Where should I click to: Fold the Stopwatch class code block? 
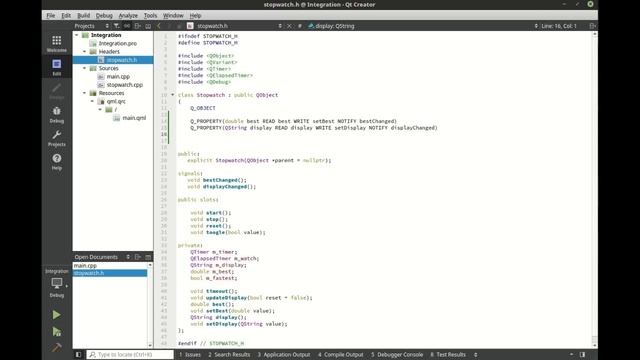172,95
